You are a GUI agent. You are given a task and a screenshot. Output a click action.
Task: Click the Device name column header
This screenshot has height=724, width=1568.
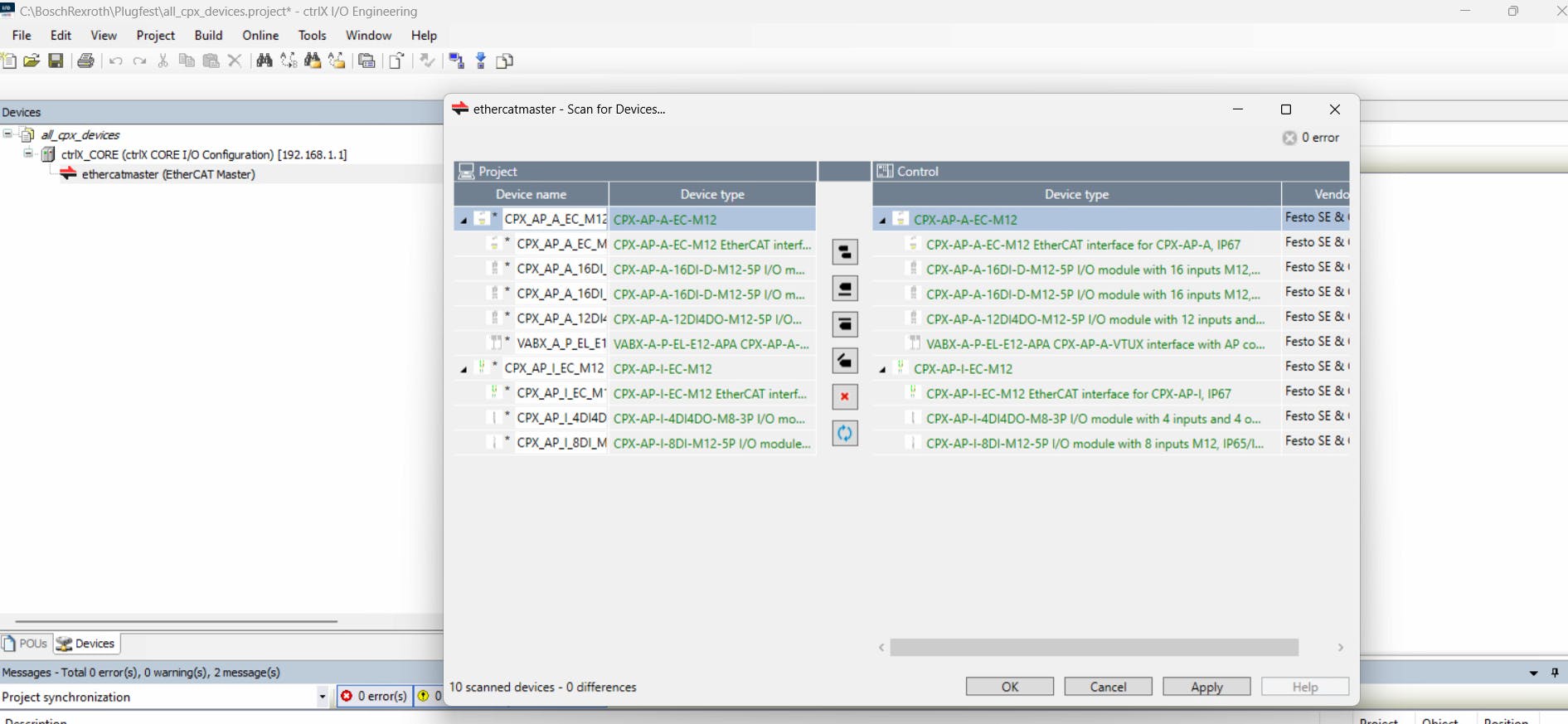point(531,194)
